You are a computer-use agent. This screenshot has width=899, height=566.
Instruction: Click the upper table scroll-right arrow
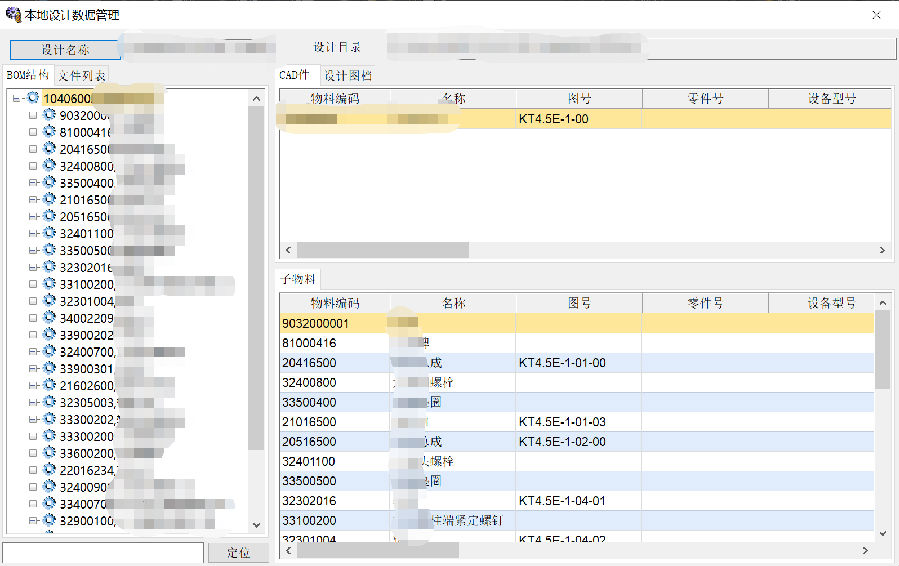point(882,250)
